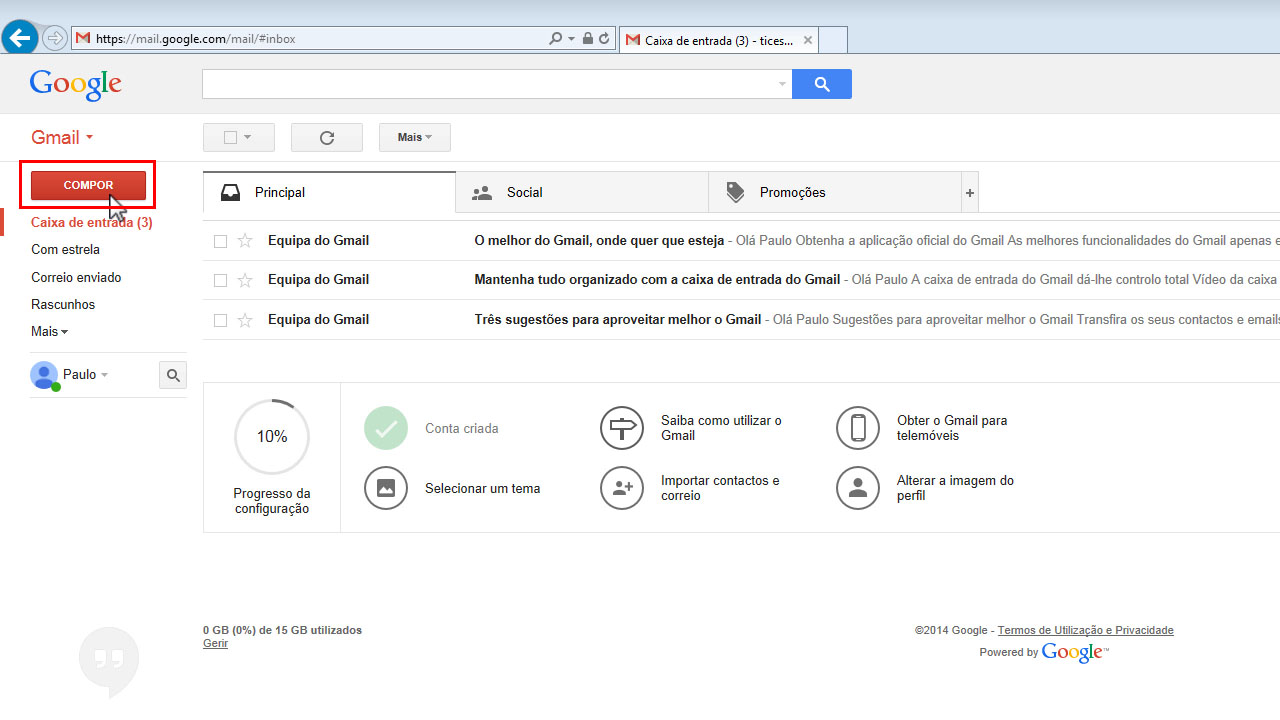
Task: Switch to the Social tab
Action: 582,192
